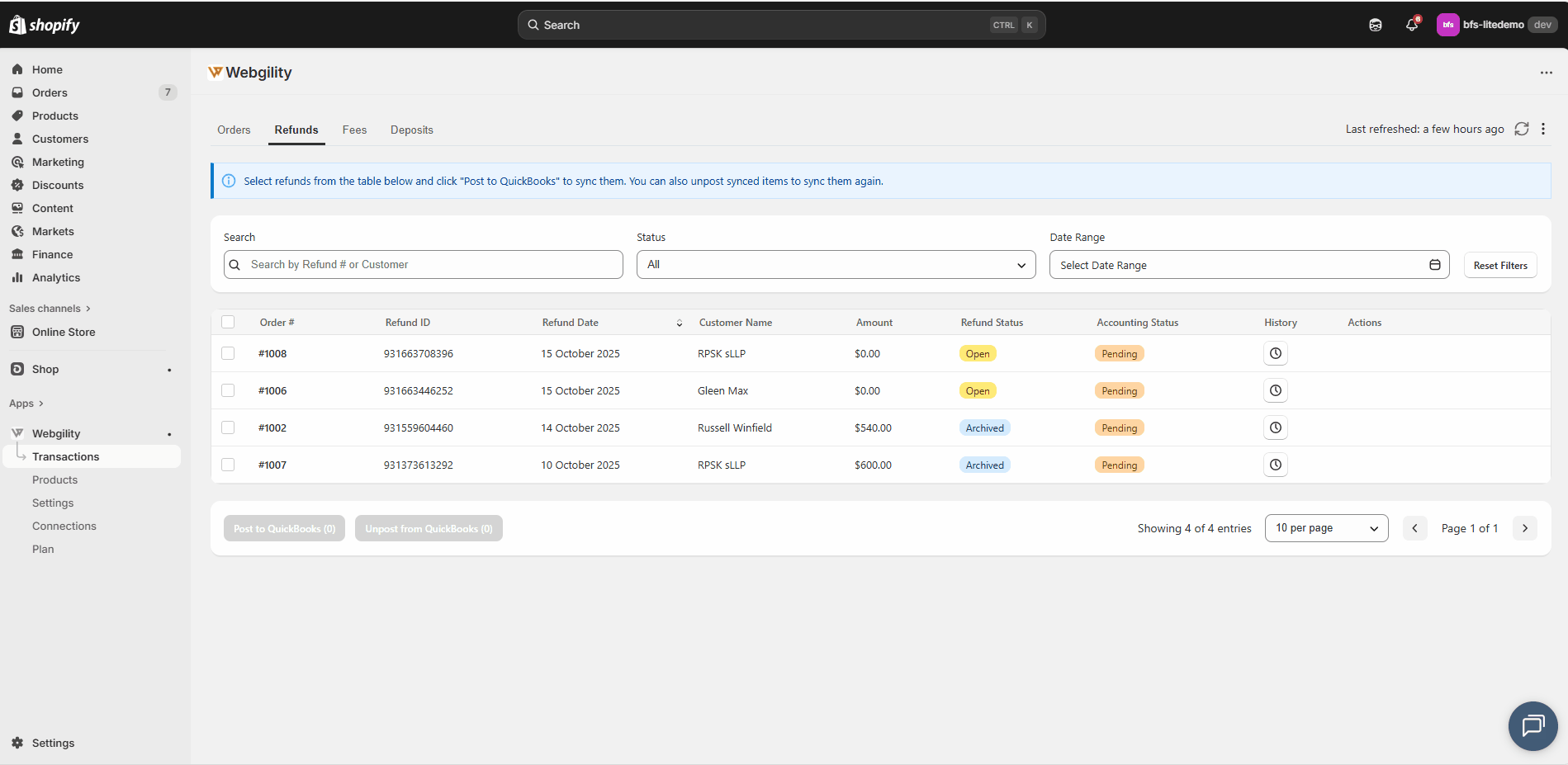This screenshot has height=765, width=1568.
Task: Expand the Sales channels section
Action: coord(50,309)
